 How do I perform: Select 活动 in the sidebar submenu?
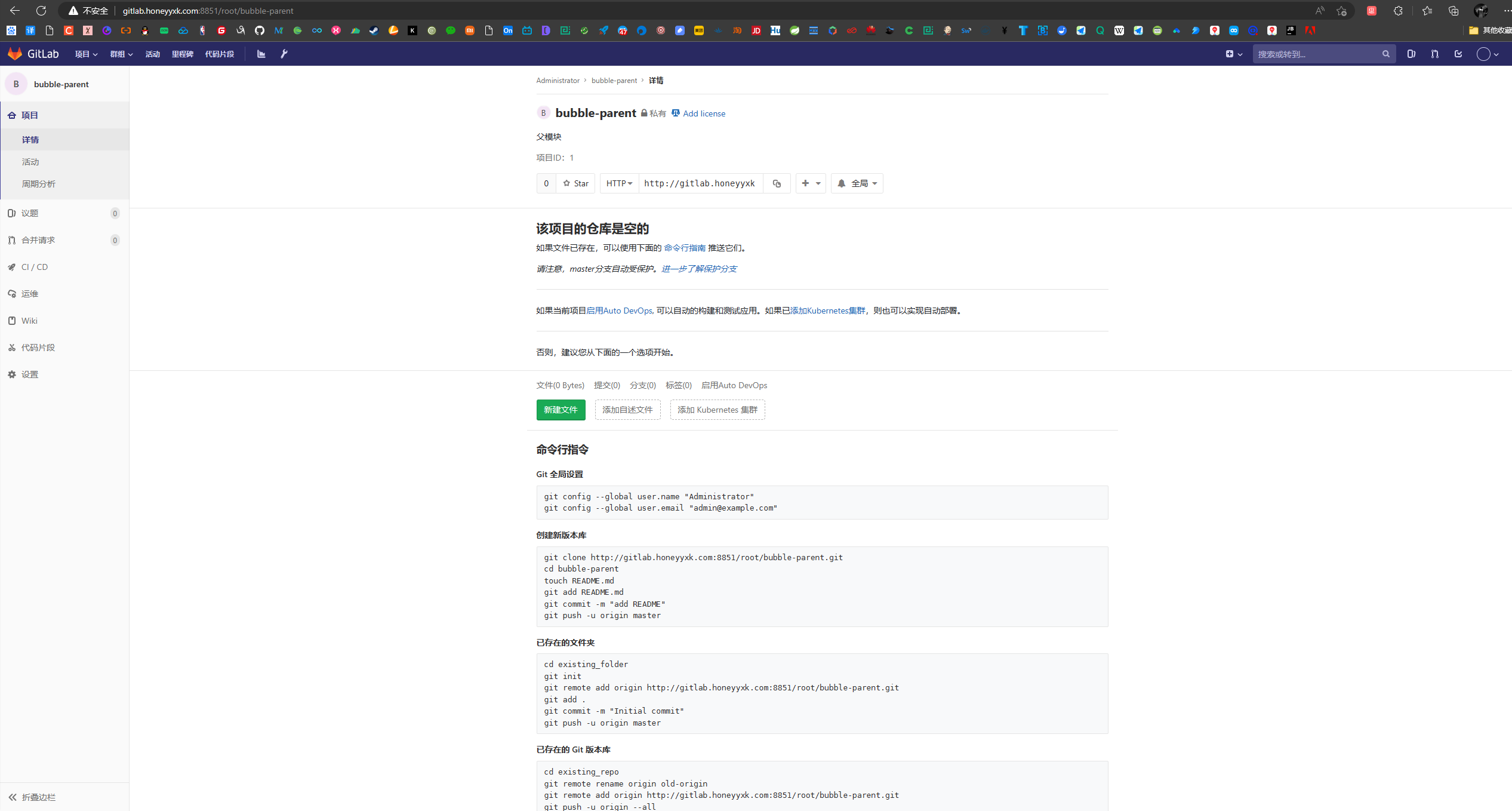[64, 162]
